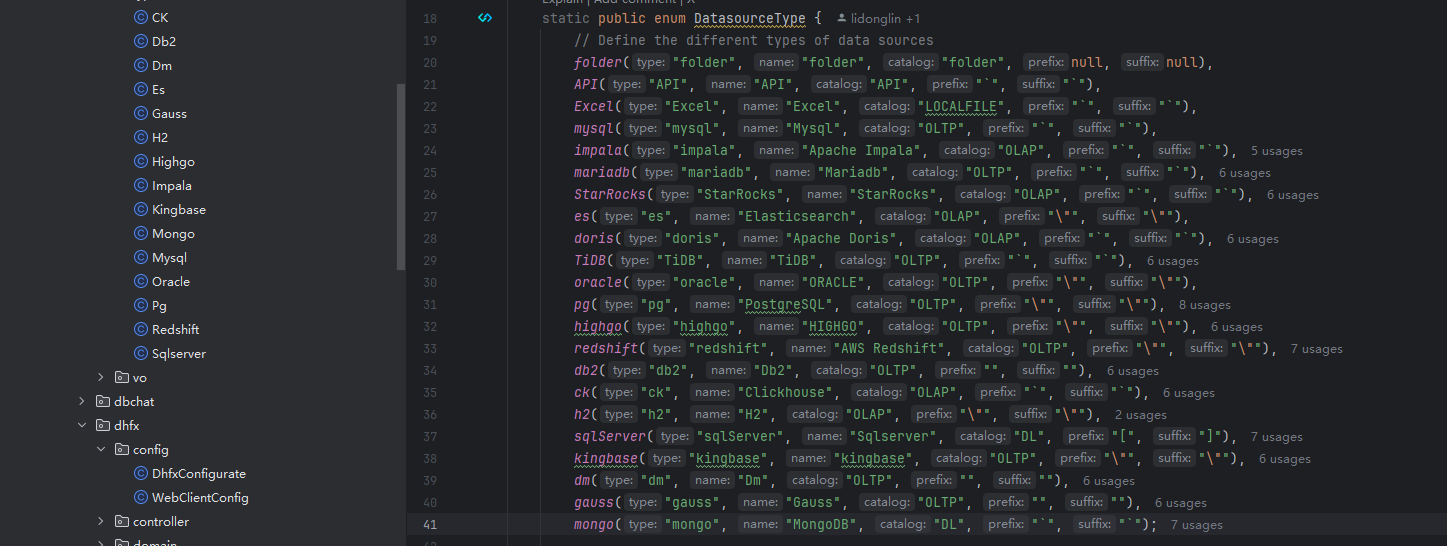The width and height of the screenshot is (1447, 546).
Task: Show the 8 usages of pg
Action: pos(1205,305)
